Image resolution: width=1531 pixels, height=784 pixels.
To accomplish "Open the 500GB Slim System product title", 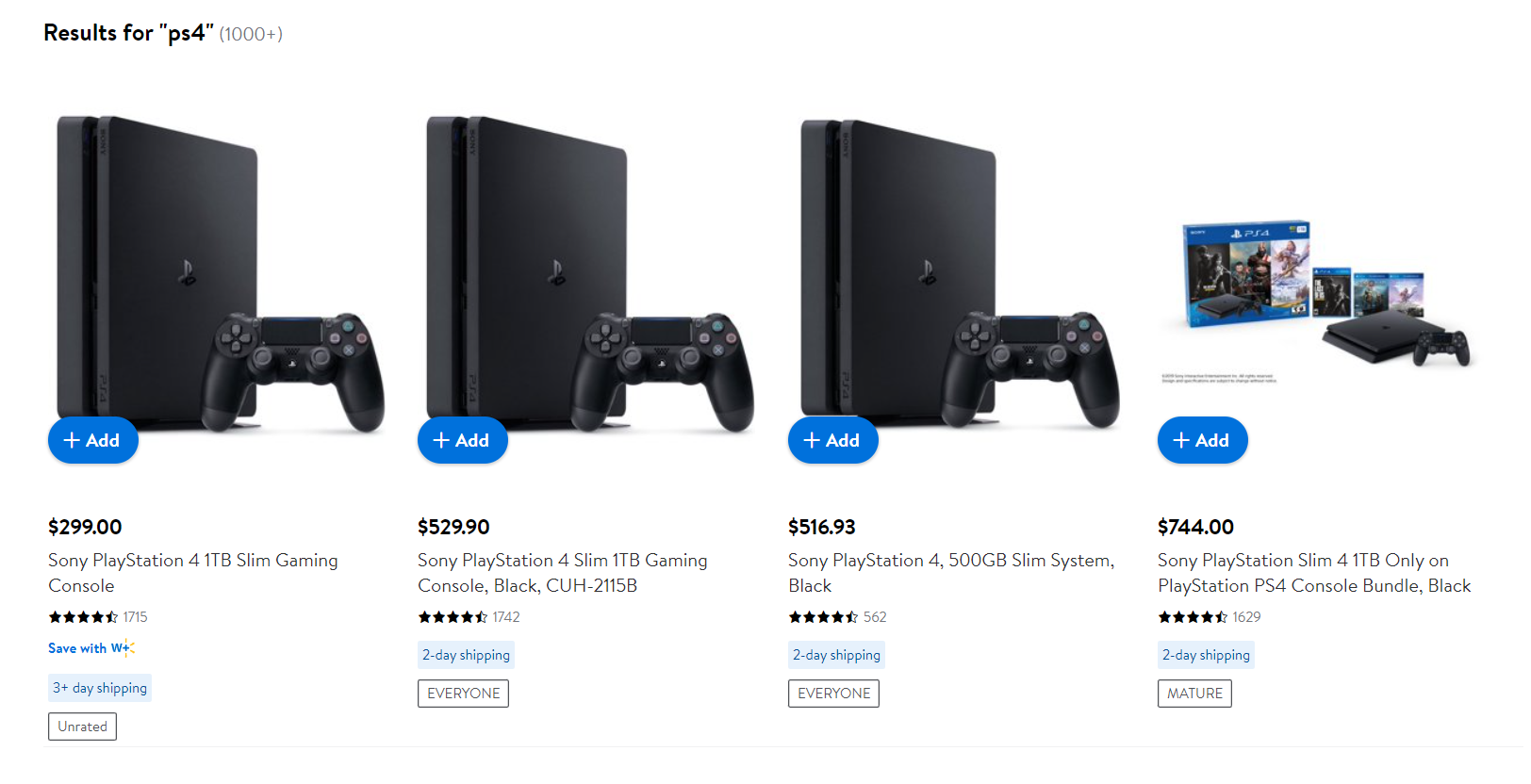I will (950, 573).
